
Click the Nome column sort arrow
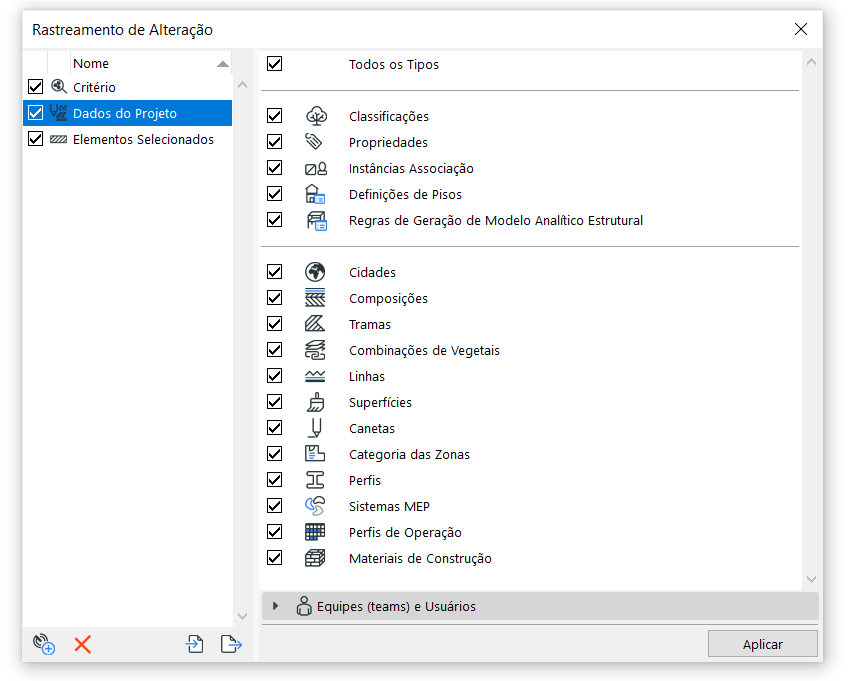pyautogui.click(x=222, y=64)
